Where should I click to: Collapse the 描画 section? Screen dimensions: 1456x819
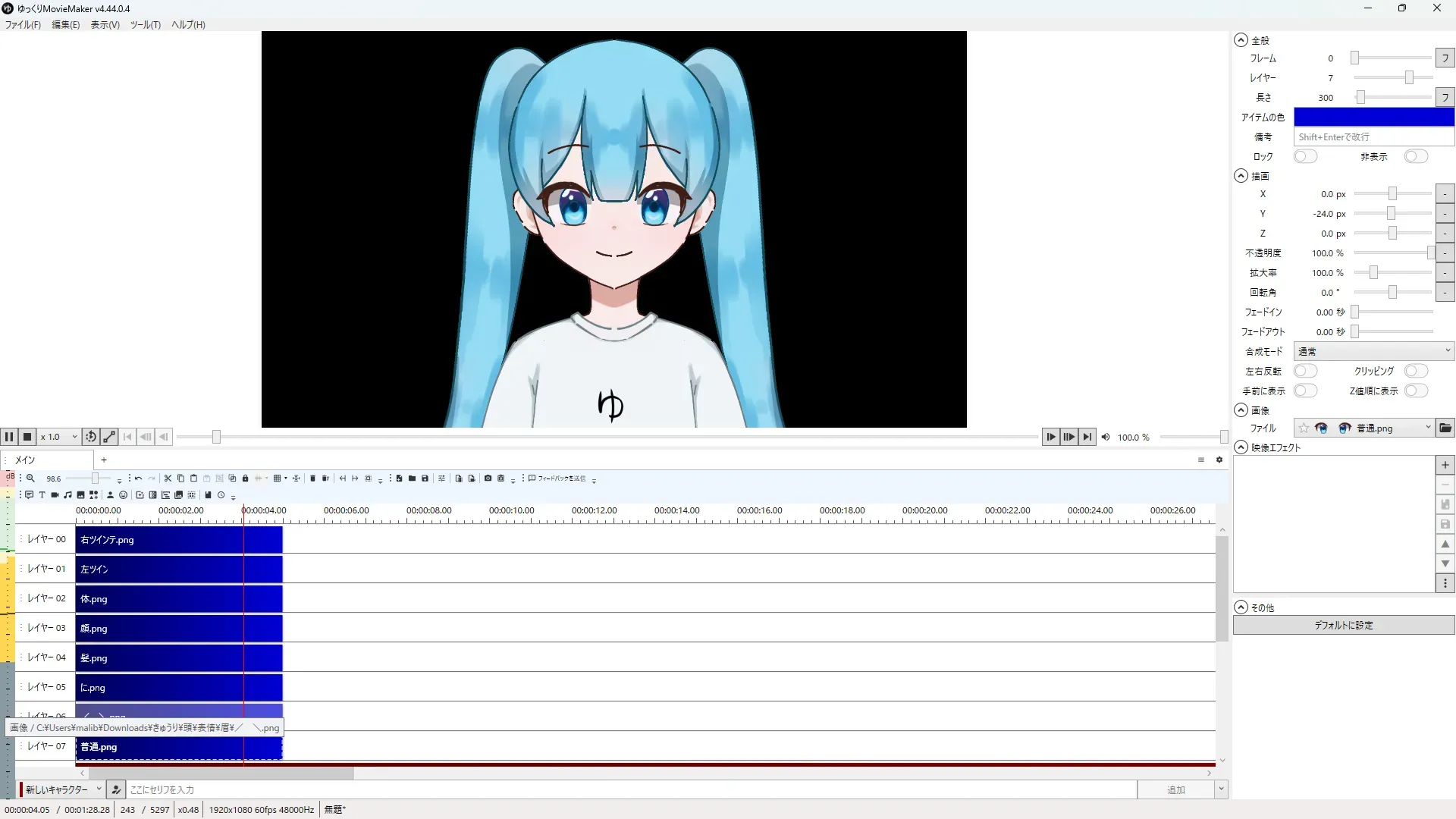tap(1241, 176)
